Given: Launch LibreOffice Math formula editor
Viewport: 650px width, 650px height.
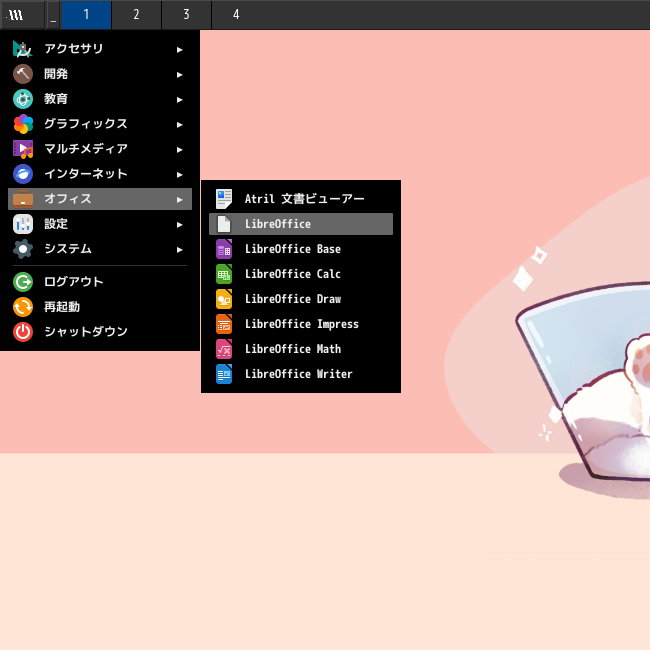Looking at the screenshot, I should (x=301, y=349).
